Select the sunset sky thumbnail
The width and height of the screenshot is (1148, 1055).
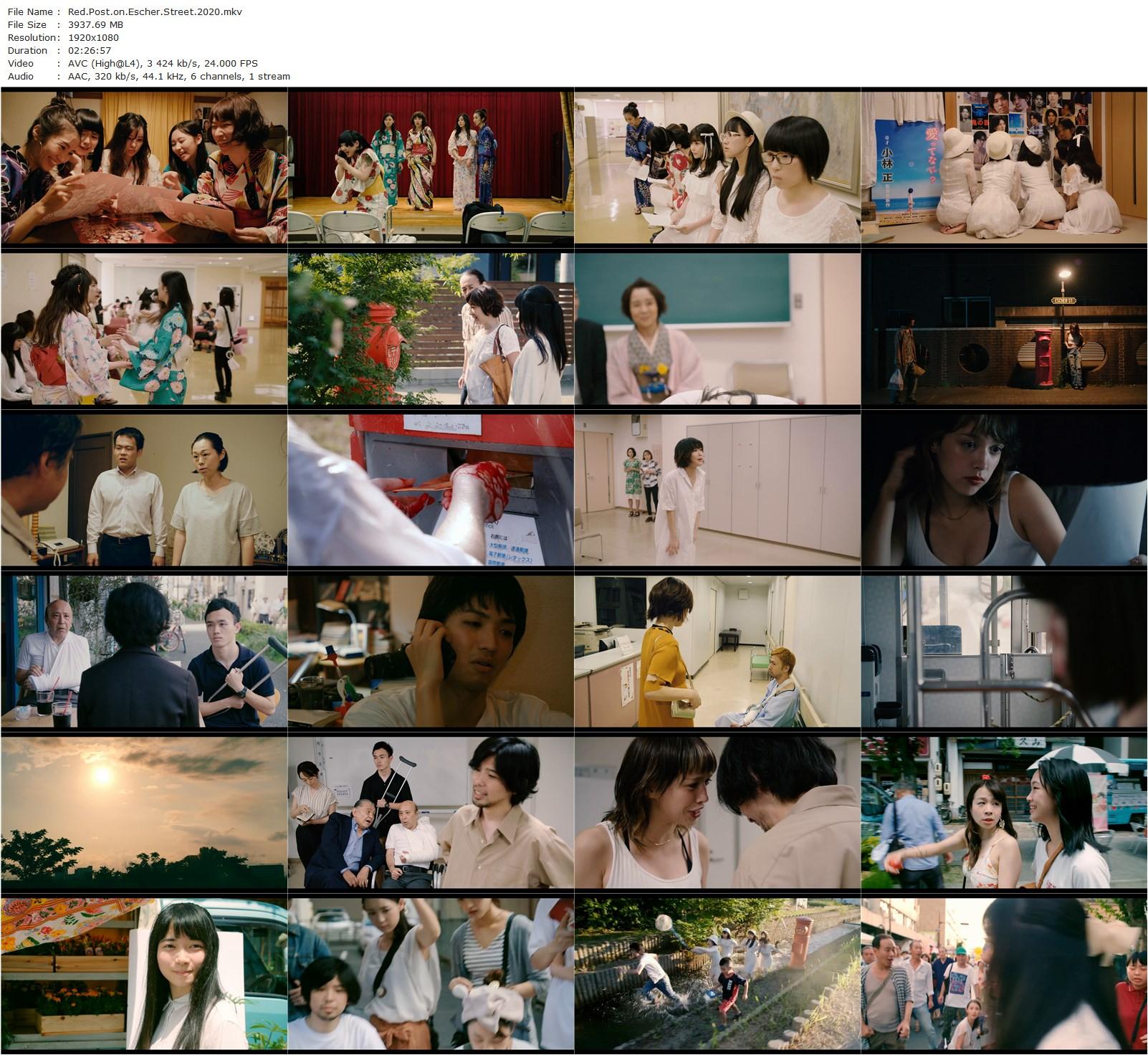[x=144, y=813]
